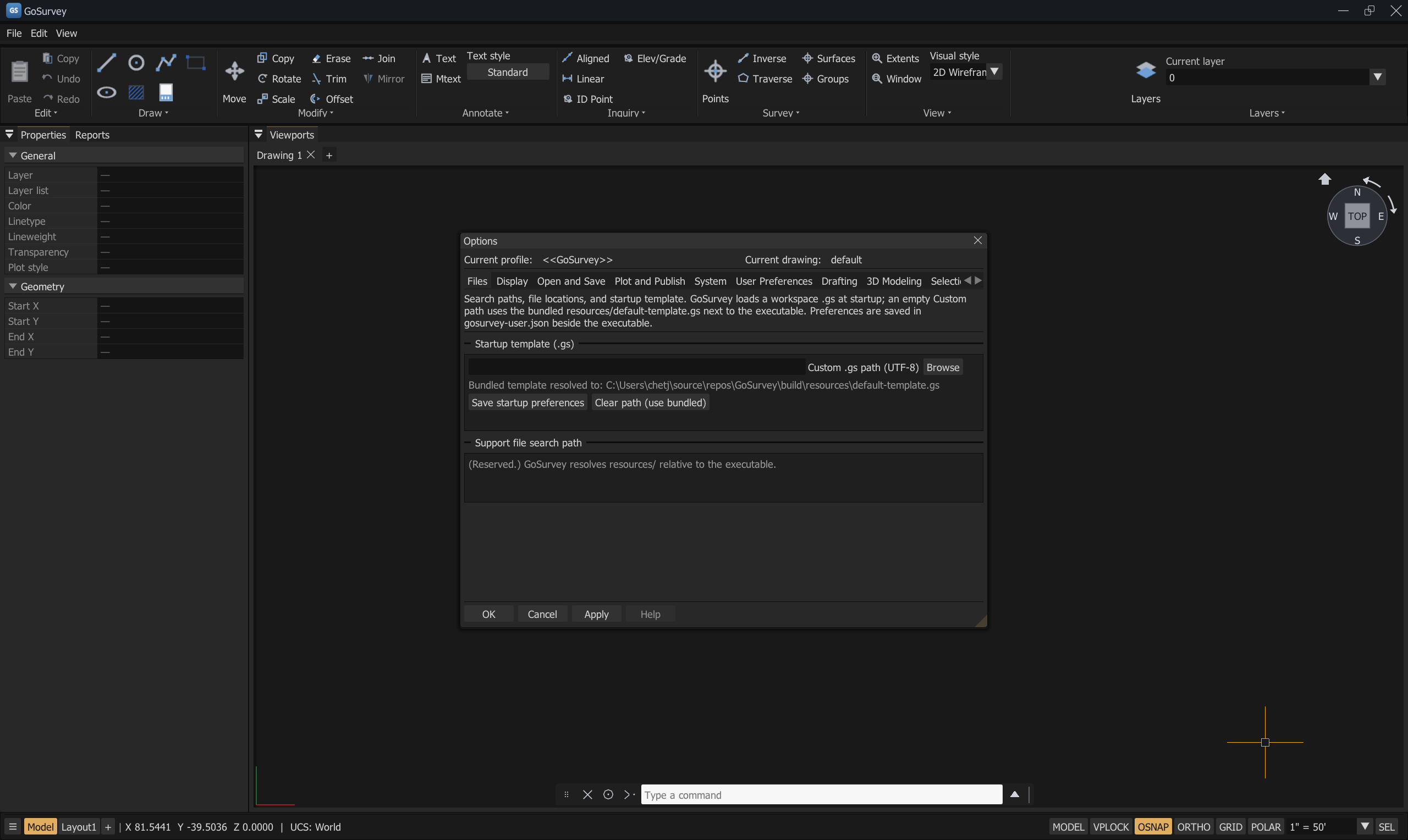Open the status bar hamburger menu
The width and height of the screenshot is (1408, 840).
click(x=13, y=826)
